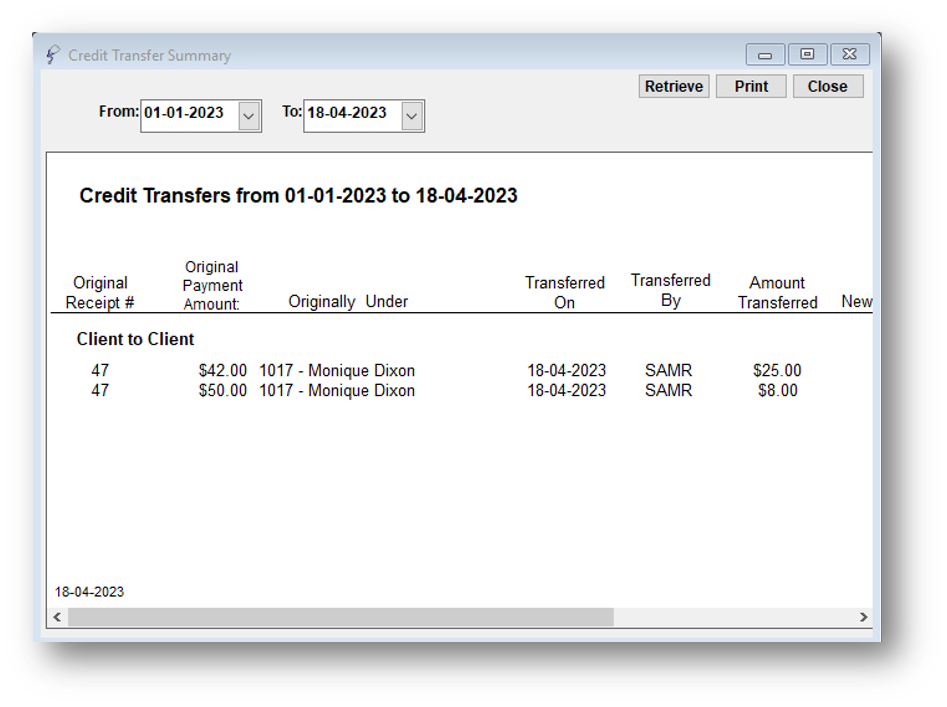The height and width of the screenshot is (707, 947).
Task: Click the 'Transferred By' column header
Action: click(x=670, y=290)
